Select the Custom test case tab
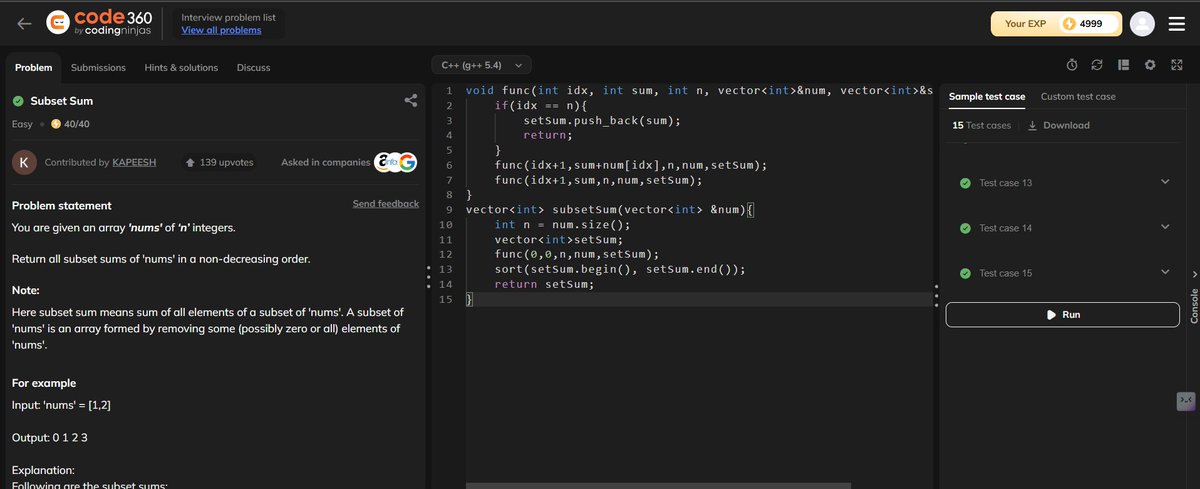Screen dimensions: 1200x489 tap(1078, 96)
